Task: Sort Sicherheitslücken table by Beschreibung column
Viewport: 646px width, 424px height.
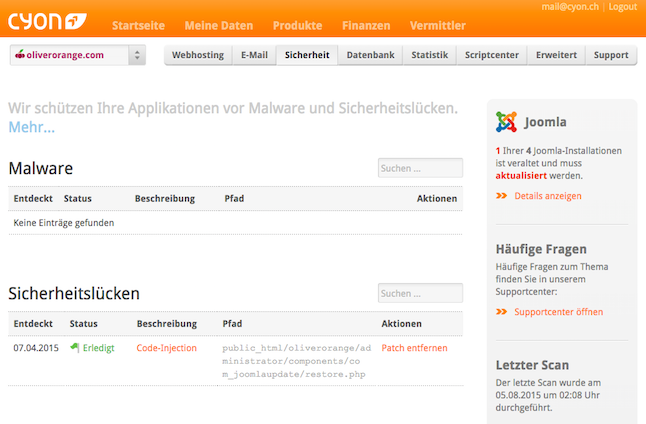Action: pyautogui.click(x=167, y=324)
